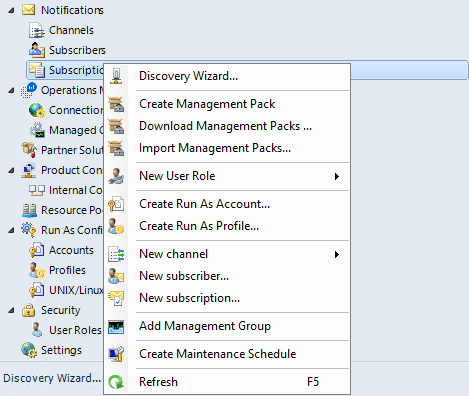Click the New subscriber person icon
The image size is (469, 396).
coord(116,276)
